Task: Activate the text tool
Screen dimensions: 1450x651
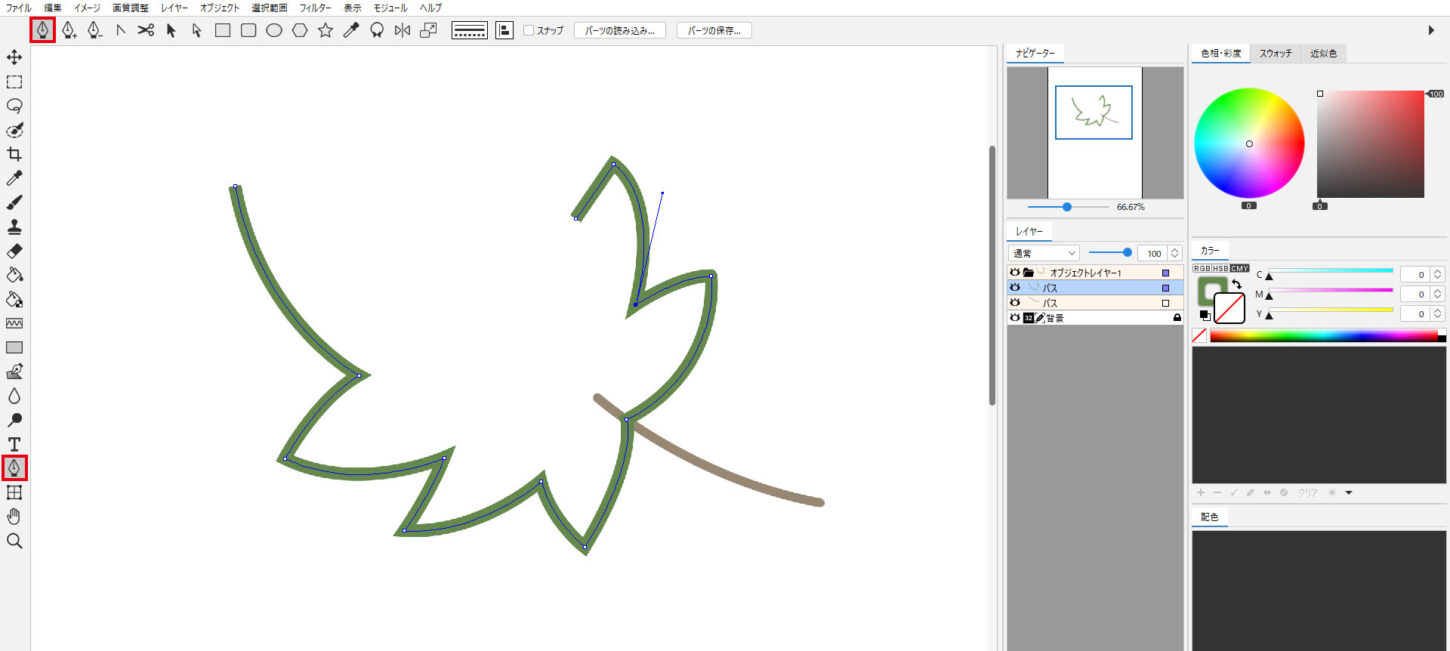Action: tap(15, 443)
